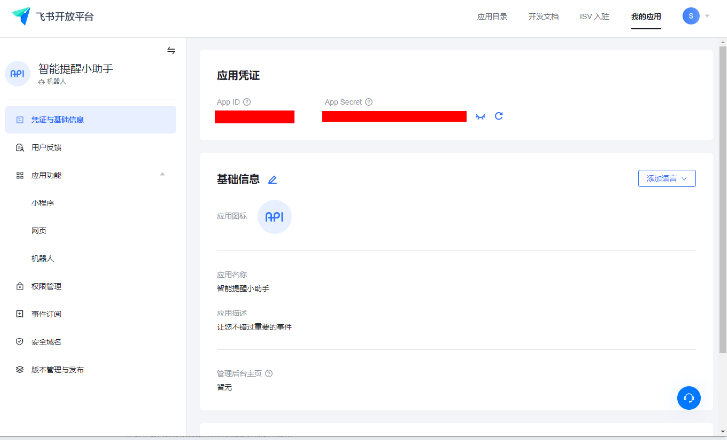Refresh the App Secret with the reload icon
The image size is (727, 440).
click(499, 116)
